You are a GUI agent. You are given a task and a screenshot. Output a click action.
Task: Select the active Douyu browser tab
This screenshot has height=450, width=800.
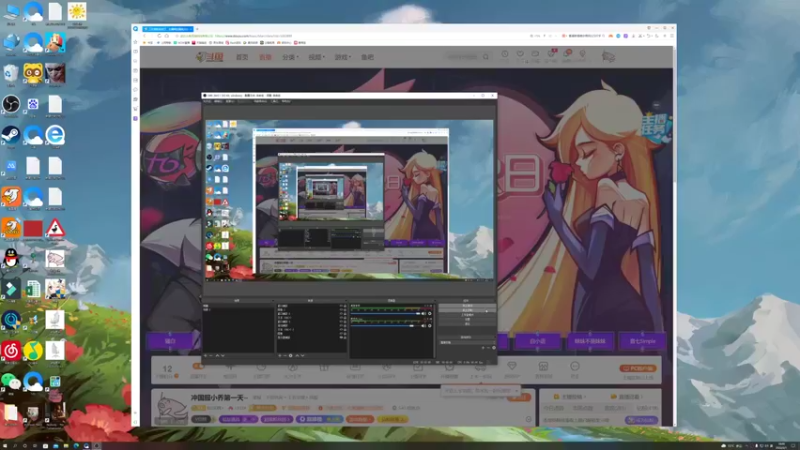[x=167, y=29]
